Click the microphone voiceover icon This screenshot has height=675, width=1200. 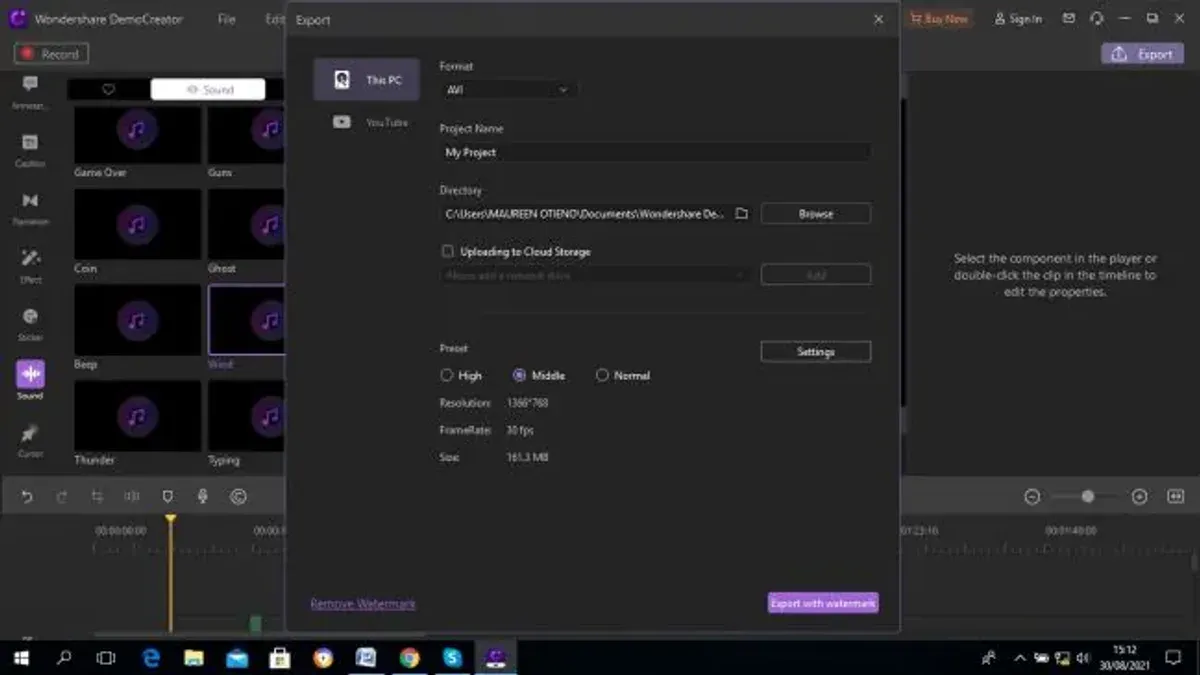(203, 497)
